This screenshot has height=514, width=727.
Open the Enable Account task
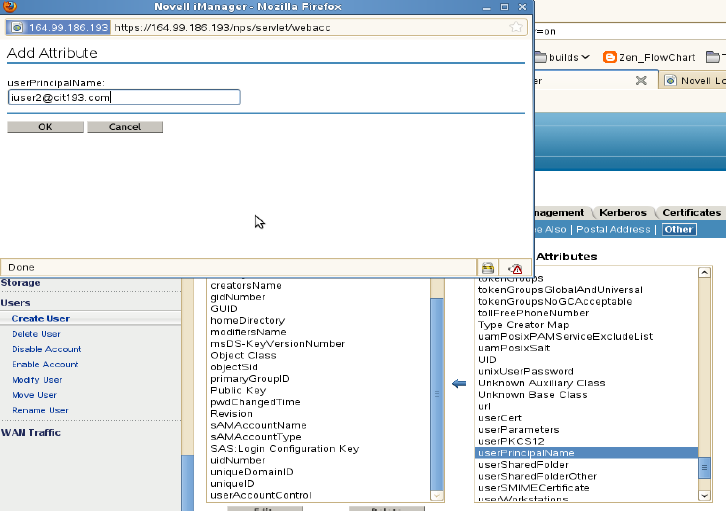pos(45,364)
